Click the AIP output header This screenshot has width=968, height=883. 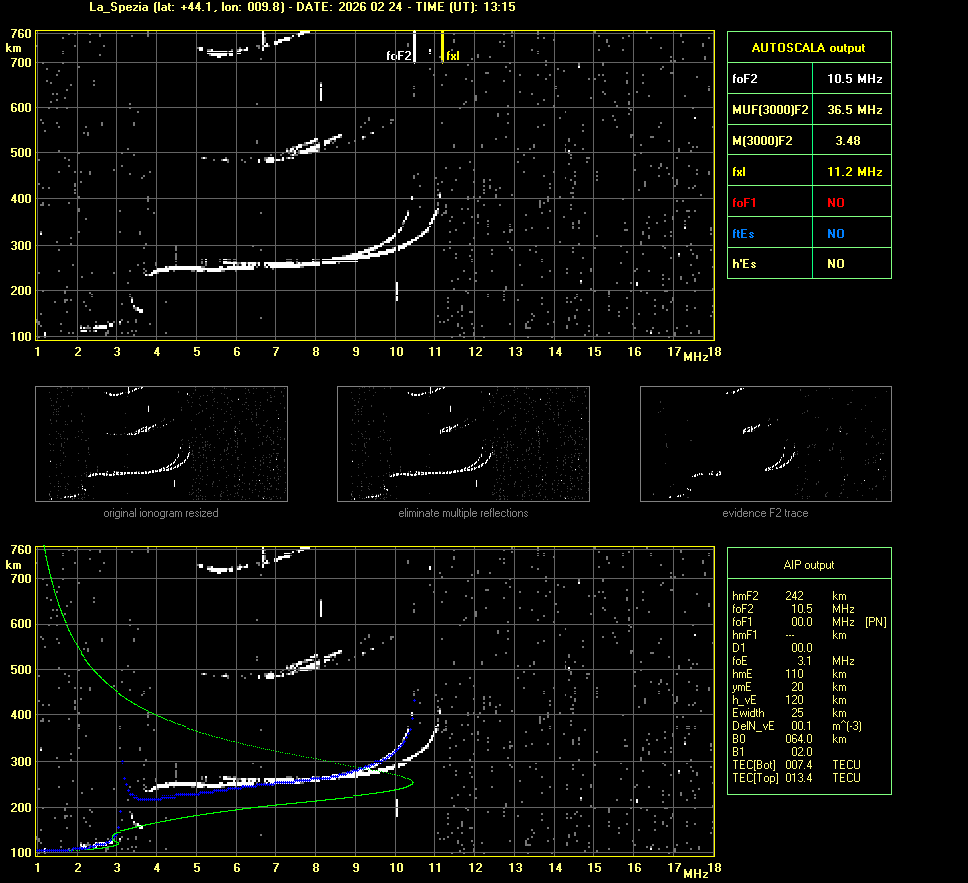808,565
